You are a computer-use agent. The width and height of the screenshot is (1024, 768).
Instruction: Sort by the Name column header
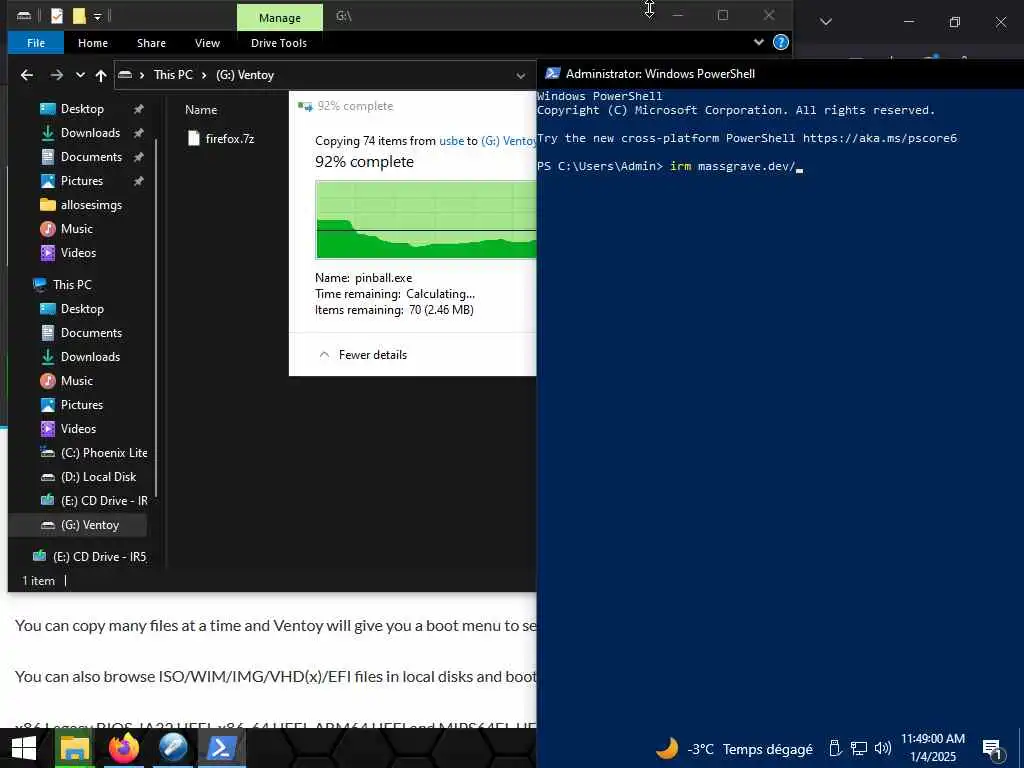click(201, 110)
